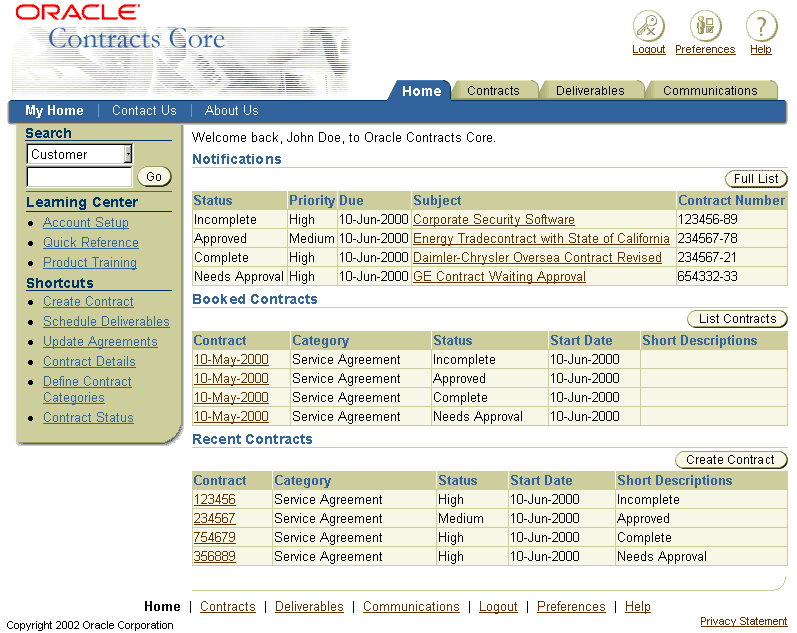This screenshot has height=633, width=797.
Task: Open Contact Us in the blue bar
Action: 144,110
